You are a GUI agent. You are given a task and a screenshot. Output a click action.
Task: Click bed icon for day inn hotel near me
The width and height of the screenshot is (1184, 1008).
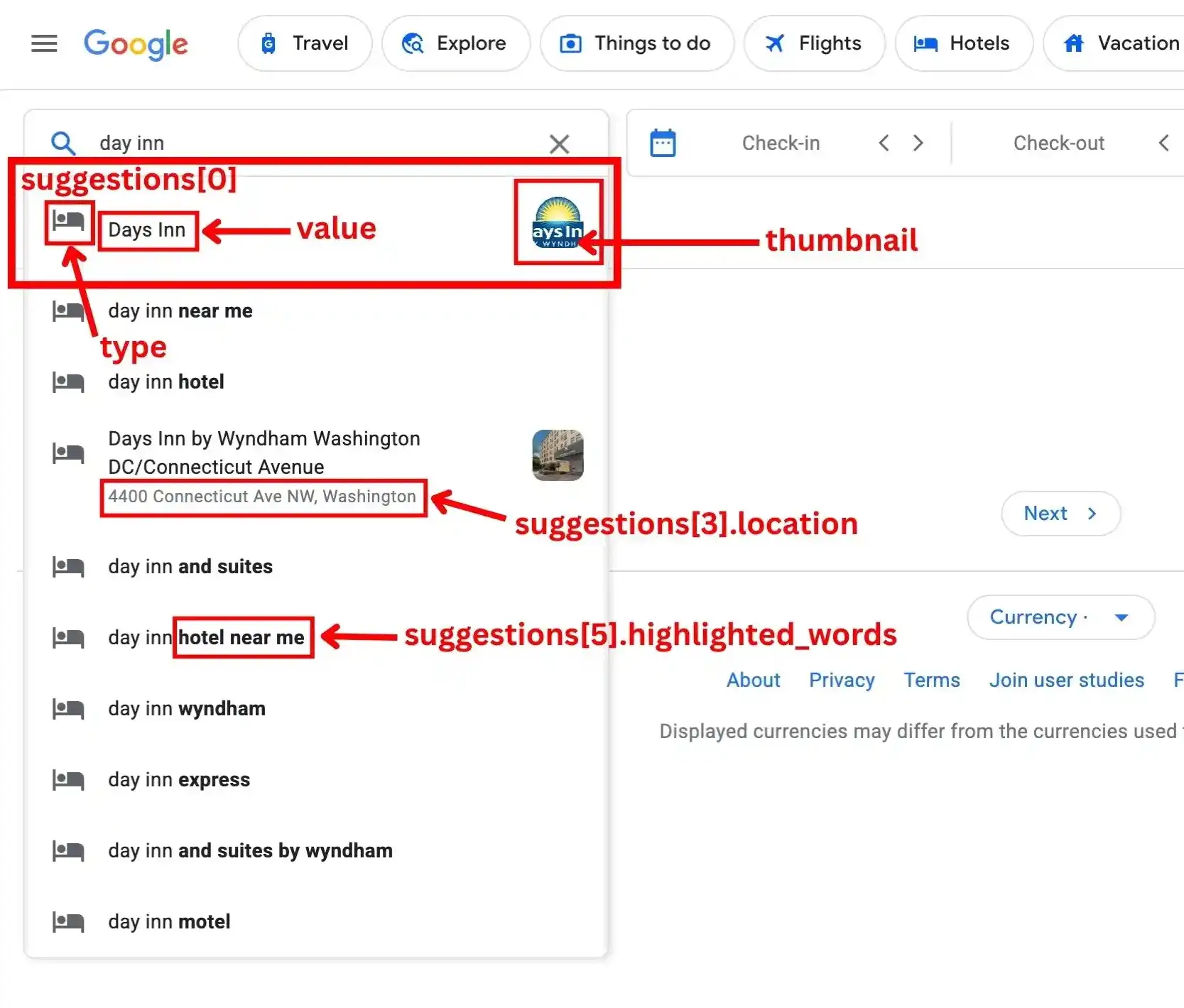[68, 638]
